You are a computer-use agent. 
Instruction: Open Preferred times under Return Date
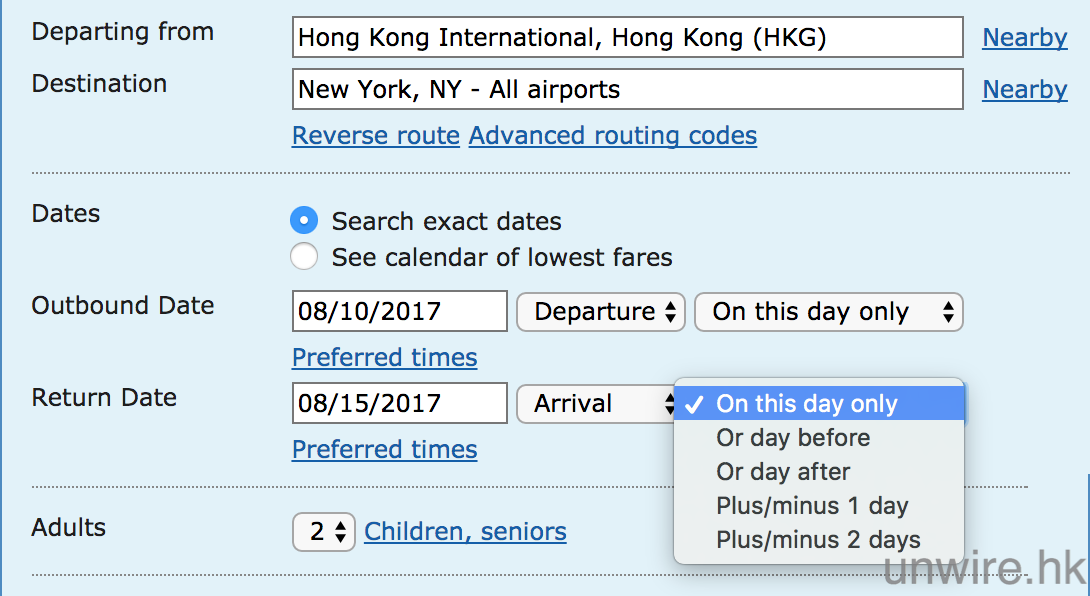pos(385,450)
